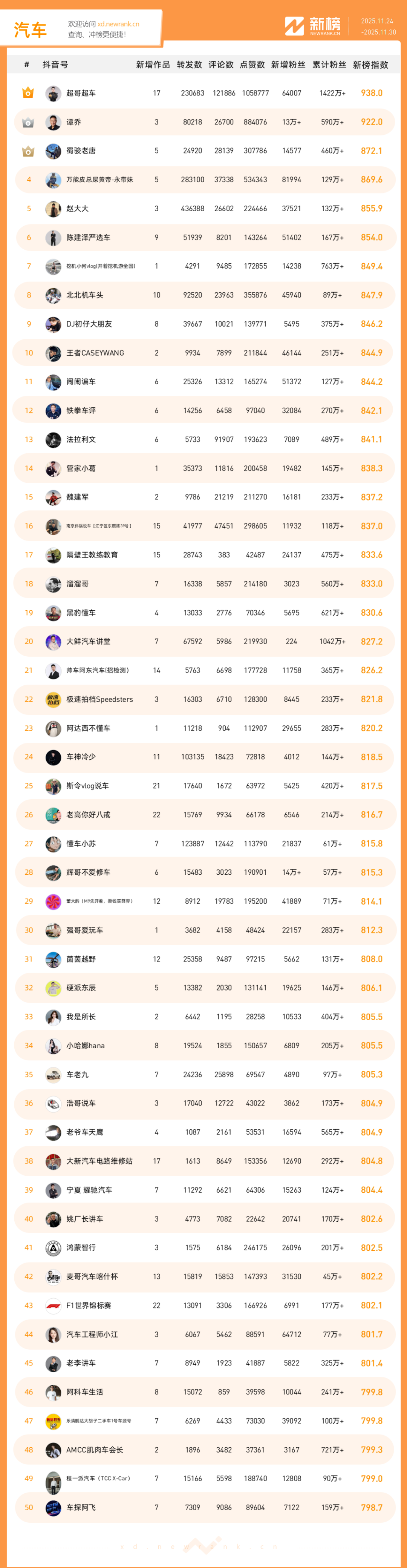This screenshot has width=407, height=1568.
Task: Click index score 938.0
Action: (371, 93)
